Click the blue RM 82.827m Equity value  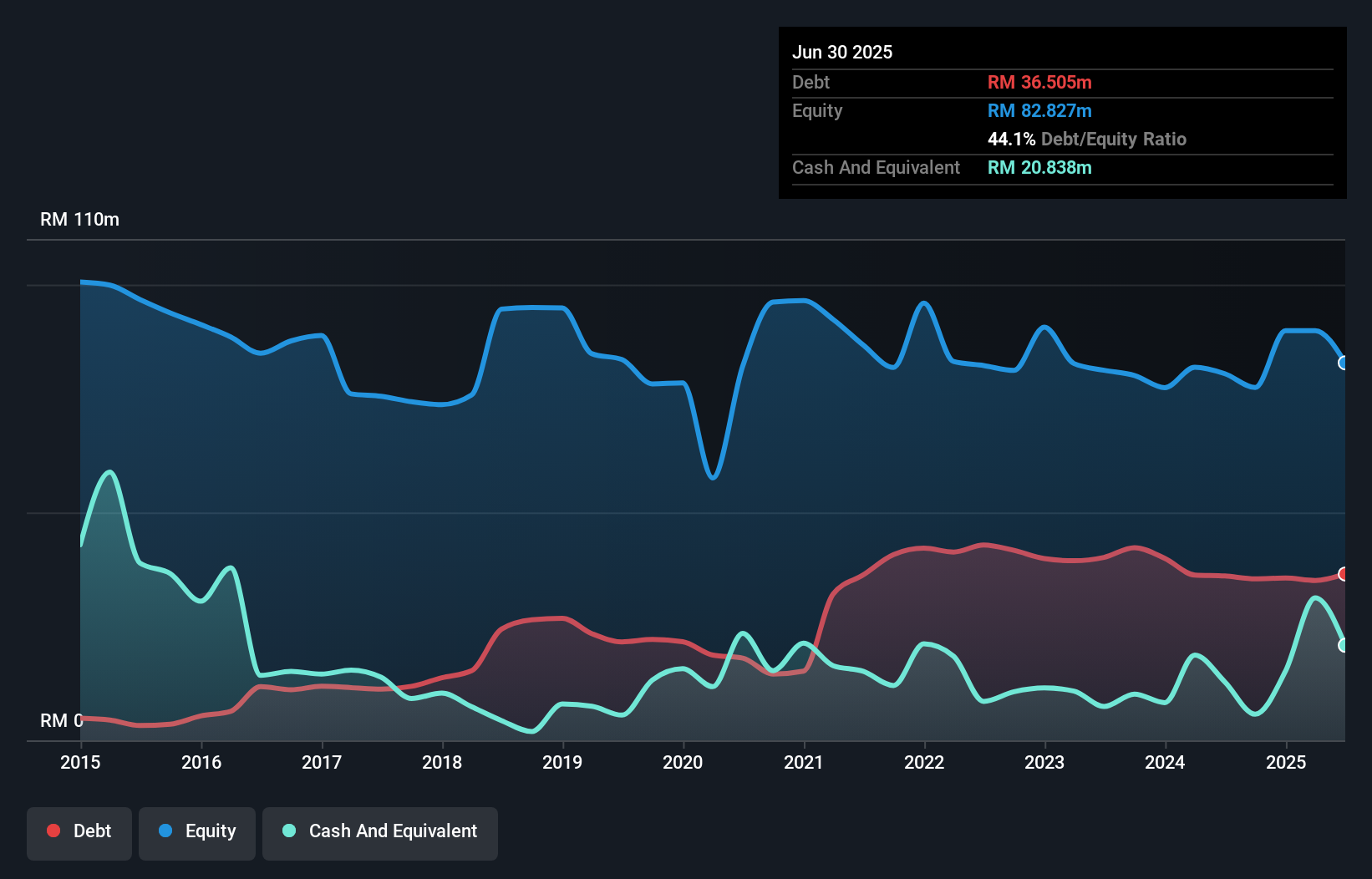click(x=1039, y=110)
